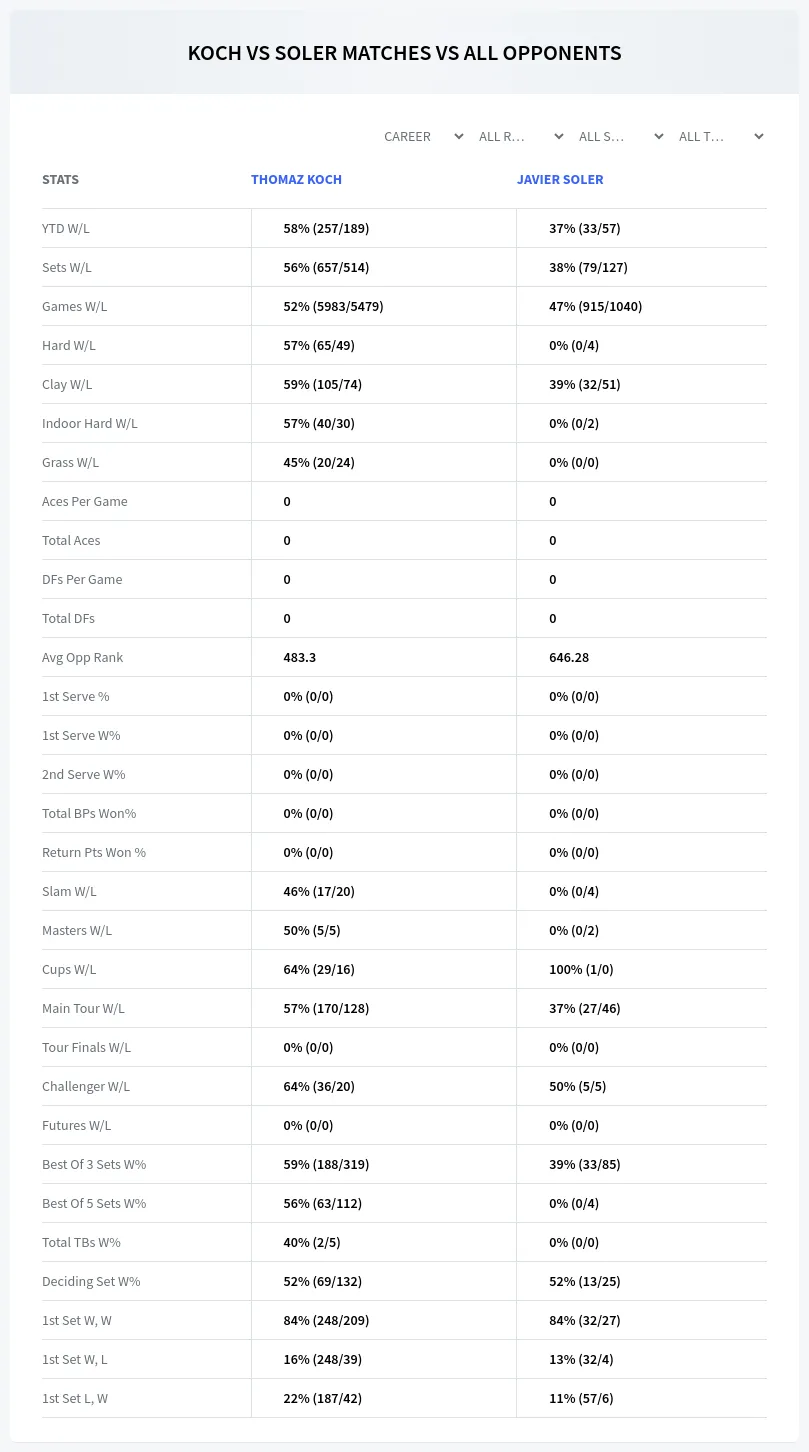Open Javier Soler player profile link
Viewport: 809px width, 1452px height.
tap(560, 180)
